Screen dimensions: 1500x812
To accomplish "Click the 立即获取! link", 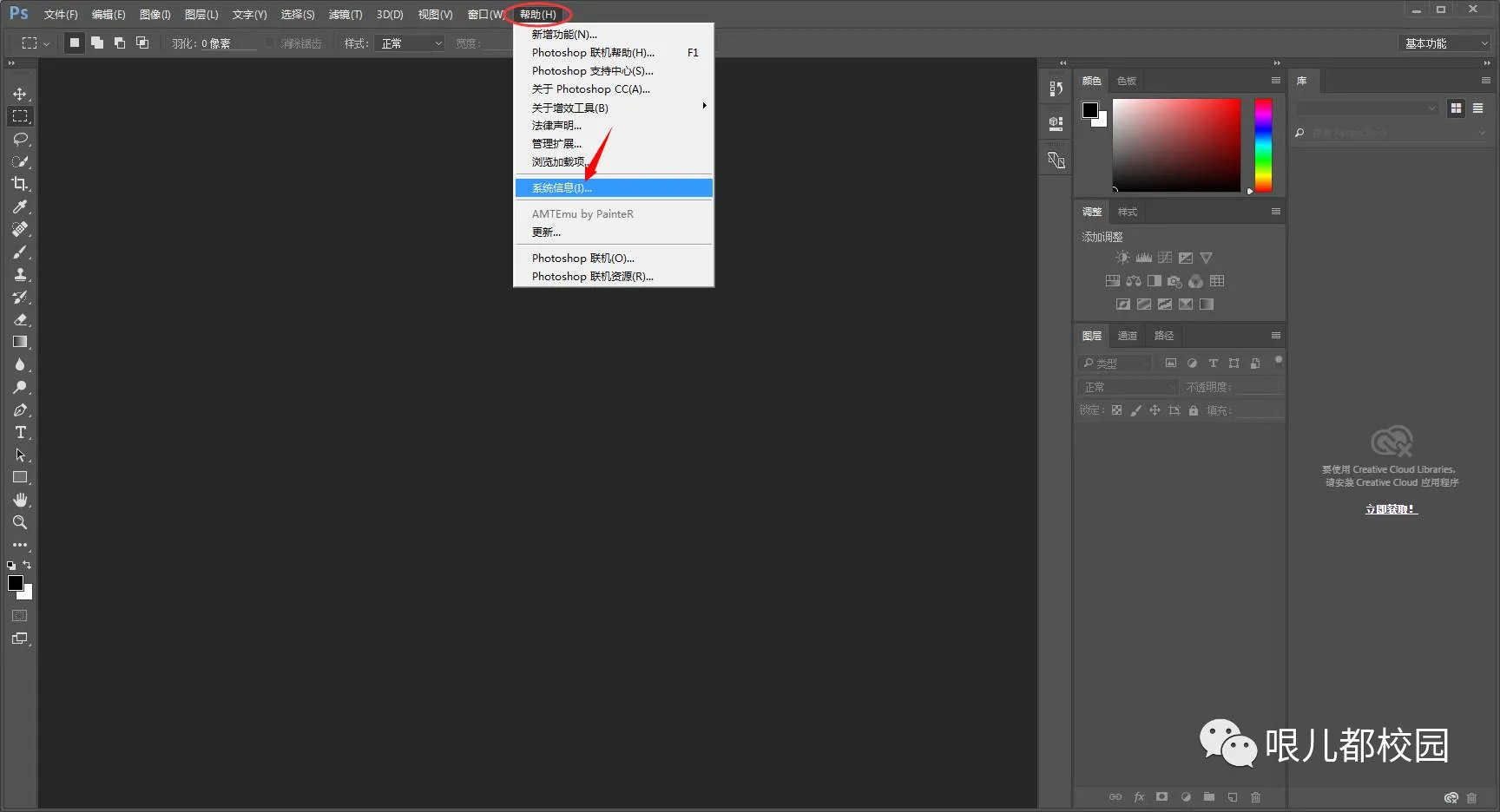I will [x=1391, y=509].
